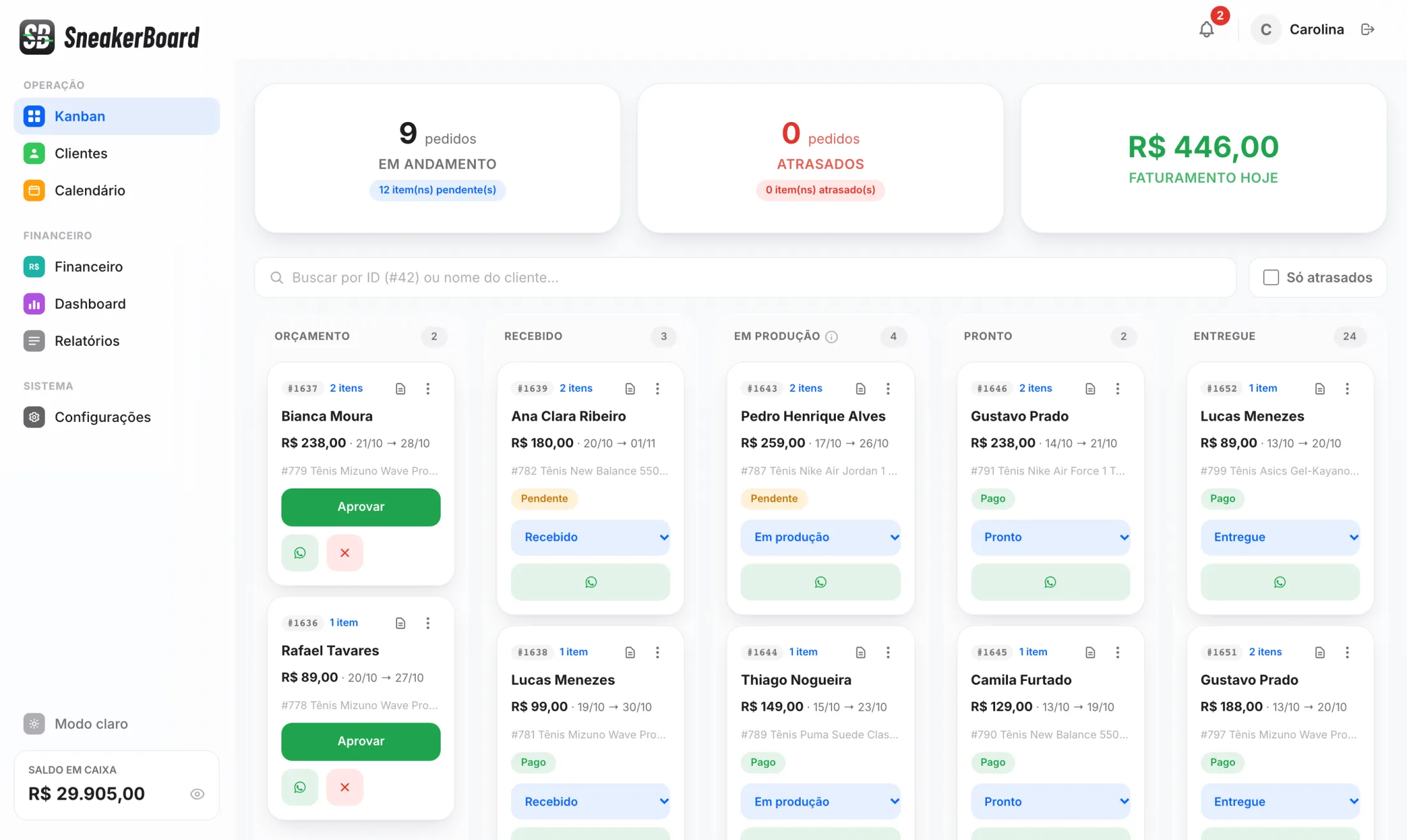
Task: Open document icon on order #1637
Action: pos(400,389)
